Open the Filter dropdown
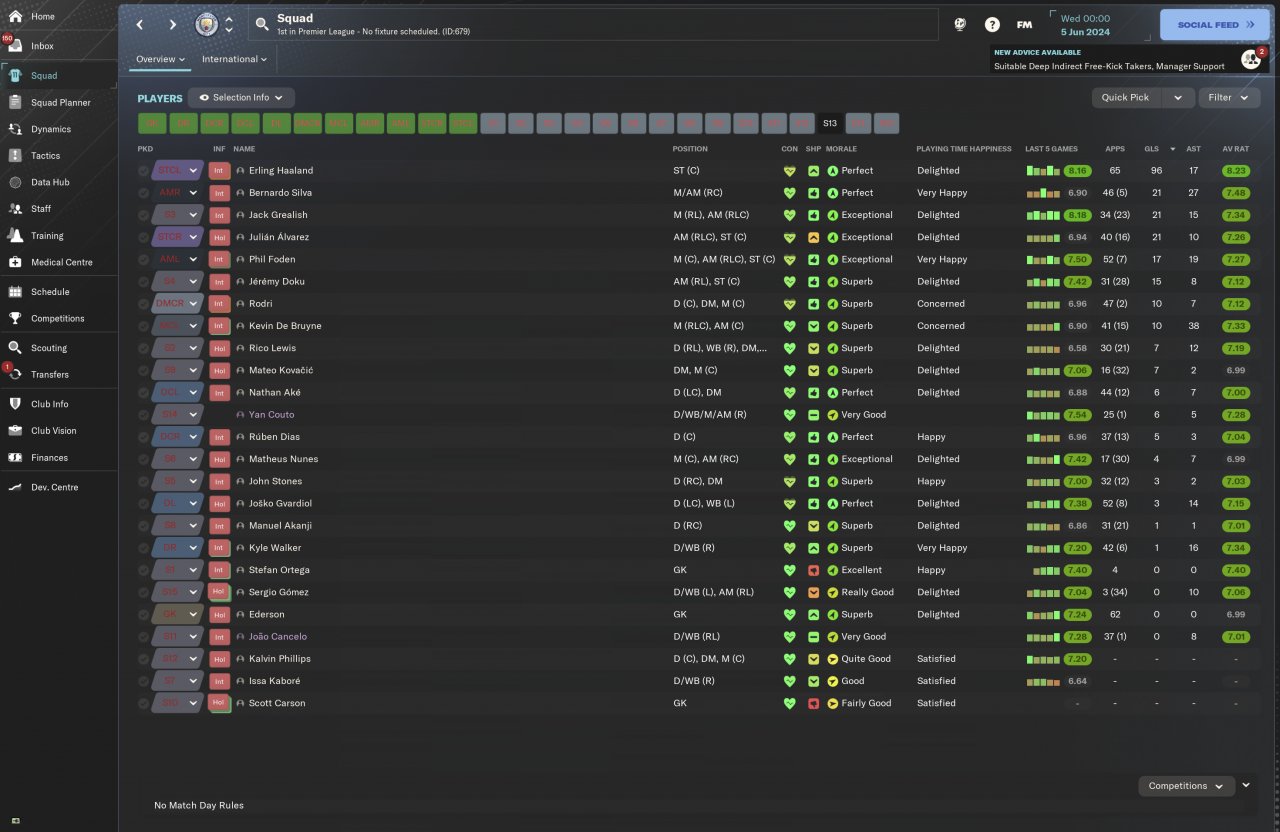Image resolution: width=1280 pixels, height=832 pixels. click(1228, 98)
